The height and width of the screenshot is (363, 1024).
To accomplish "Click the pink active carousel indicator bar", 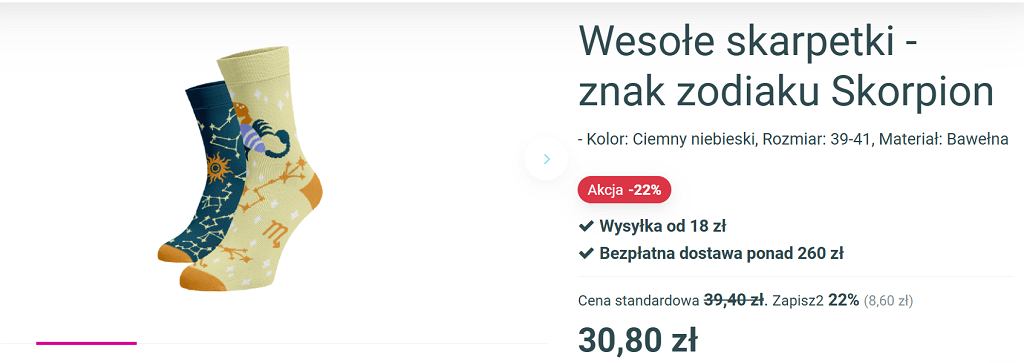I will 86,343.
